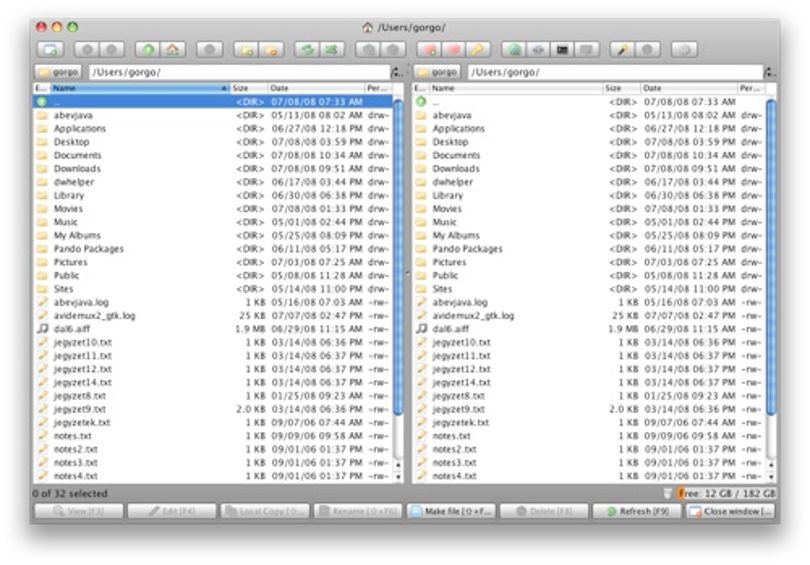Click the right panel /Users/gorgo/ path field
810x565 pixels.
tap(615, 72)
